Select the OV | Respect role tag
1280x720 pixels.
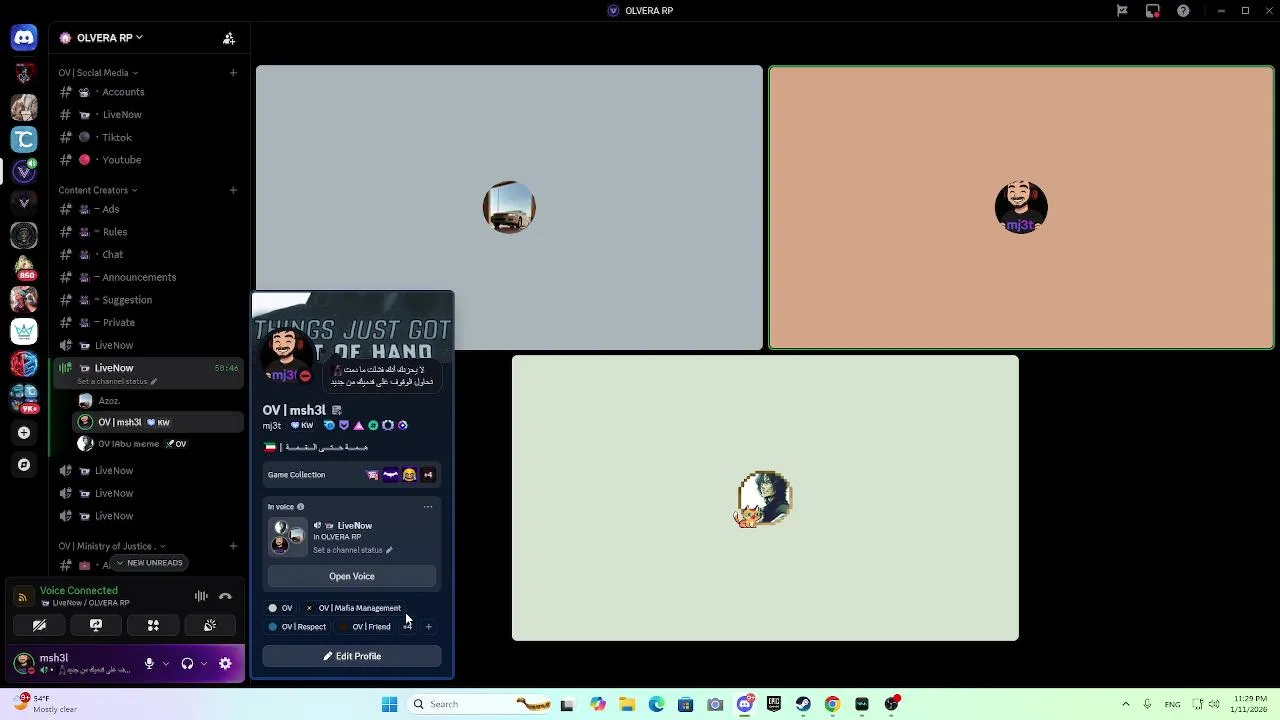pos(297,627)
